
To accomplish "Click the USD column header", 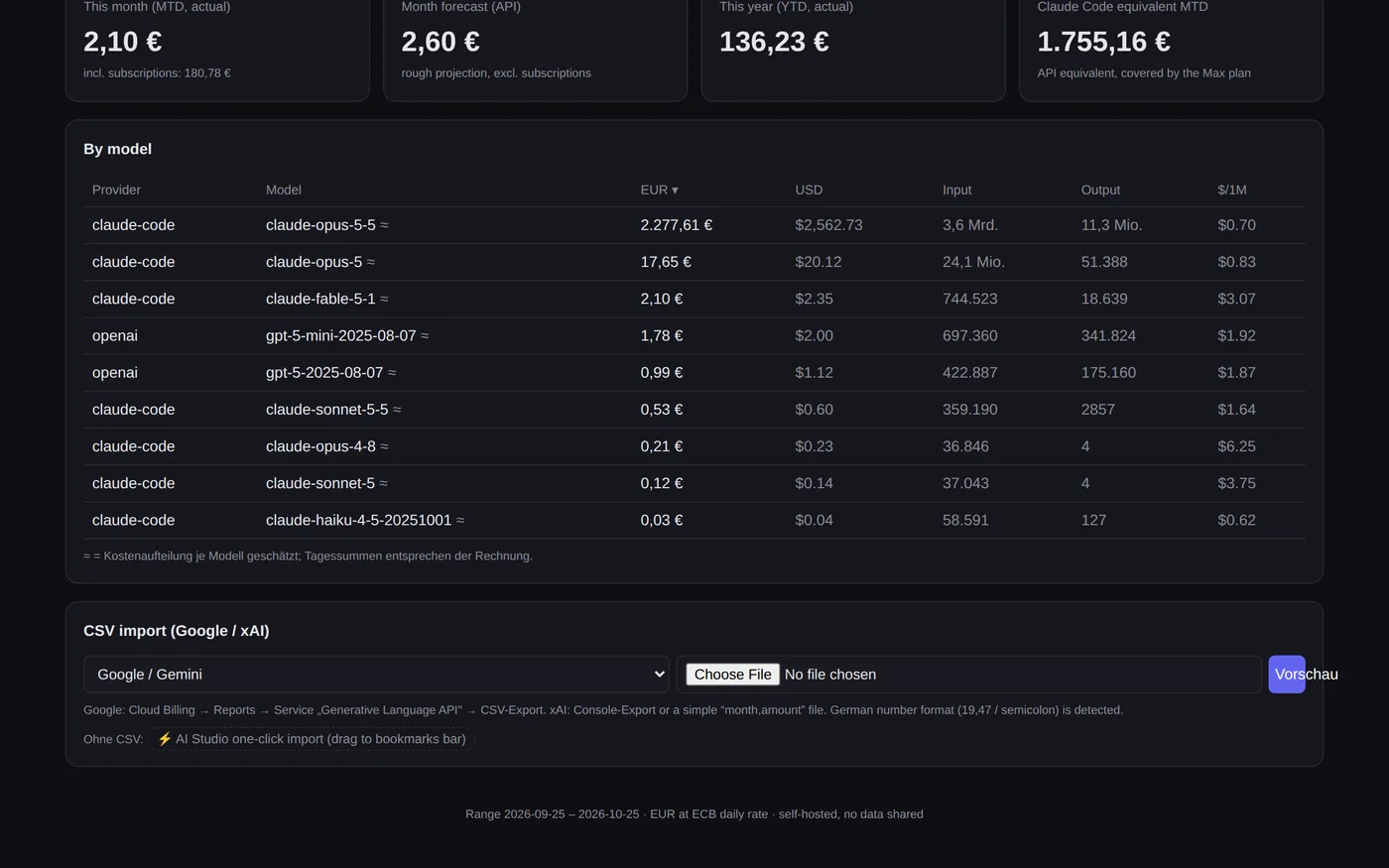I will pyautogui.click(x=809, y=189).
